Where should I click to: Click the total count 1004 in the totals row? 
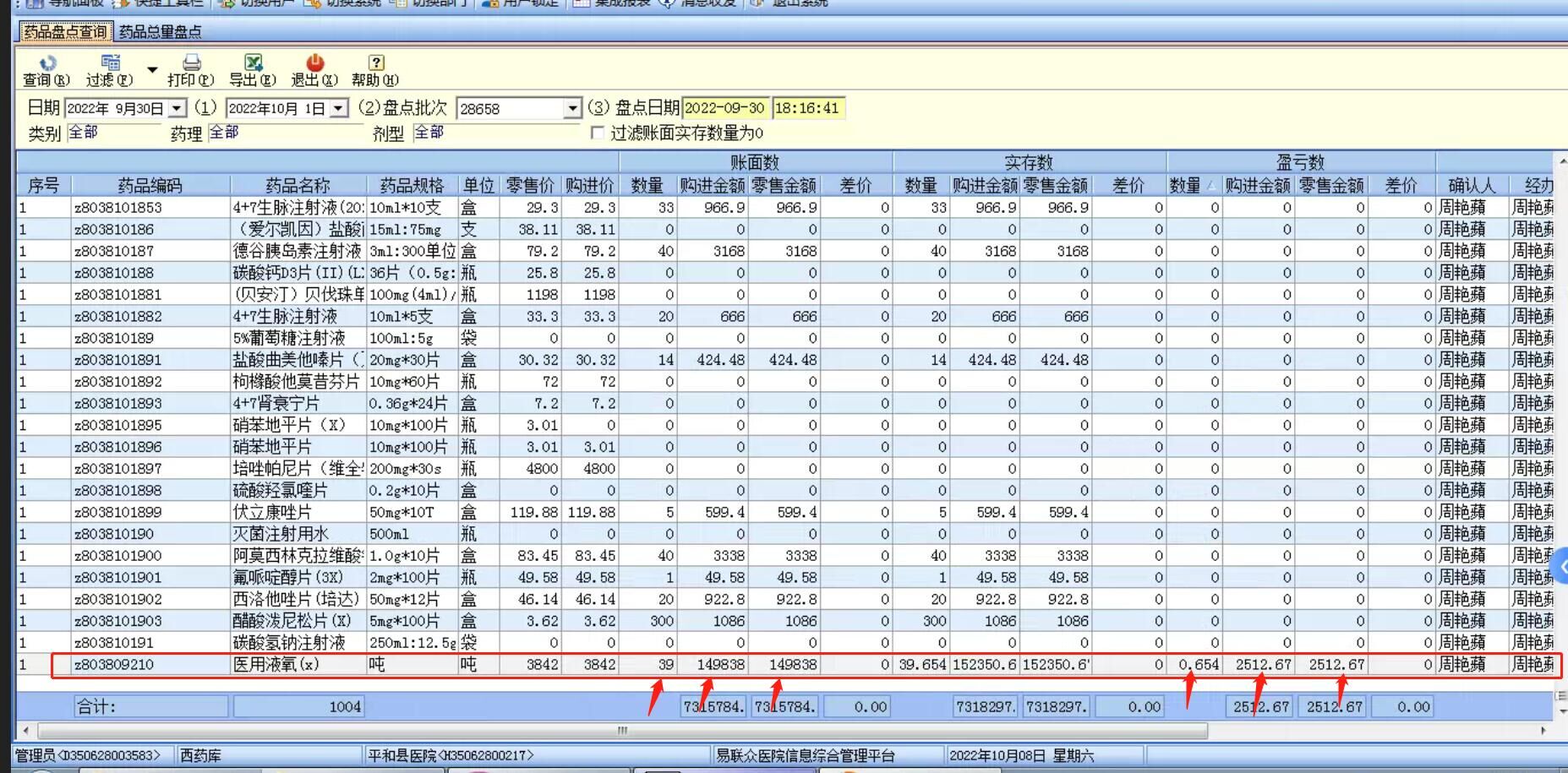coord(299,707)
